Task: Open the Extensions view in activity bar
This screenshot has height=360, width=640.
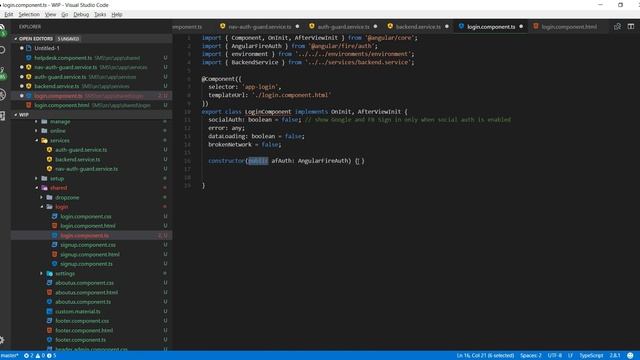Action: [2, 116]
